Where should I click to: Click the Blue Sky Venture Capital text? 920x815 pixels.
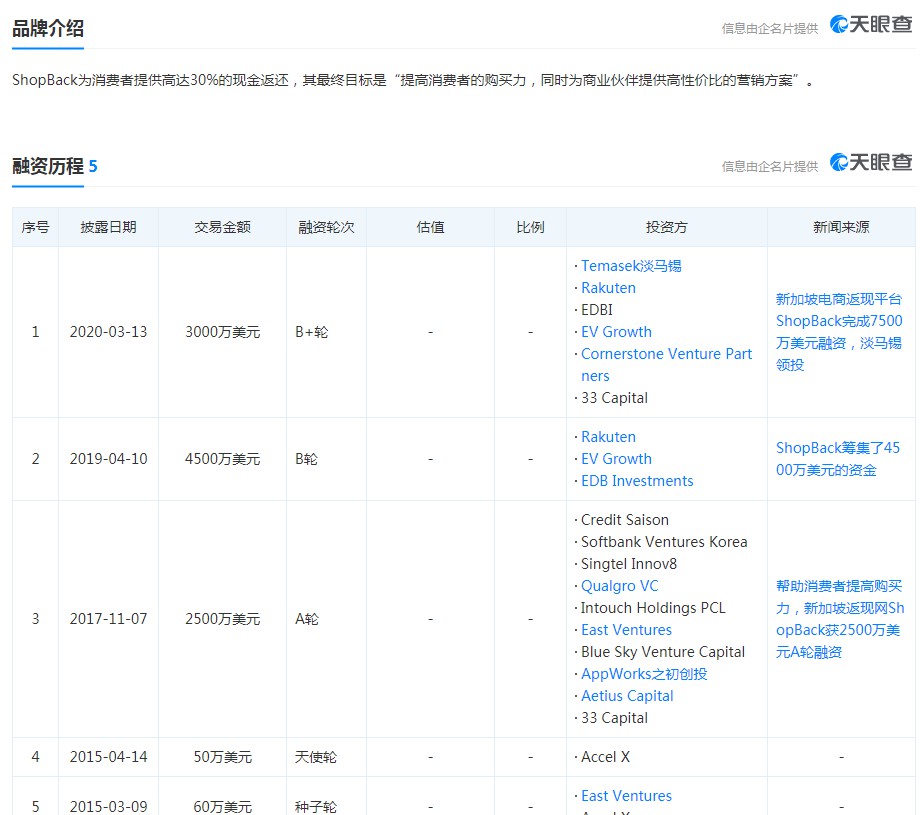(x=663, y=652)
